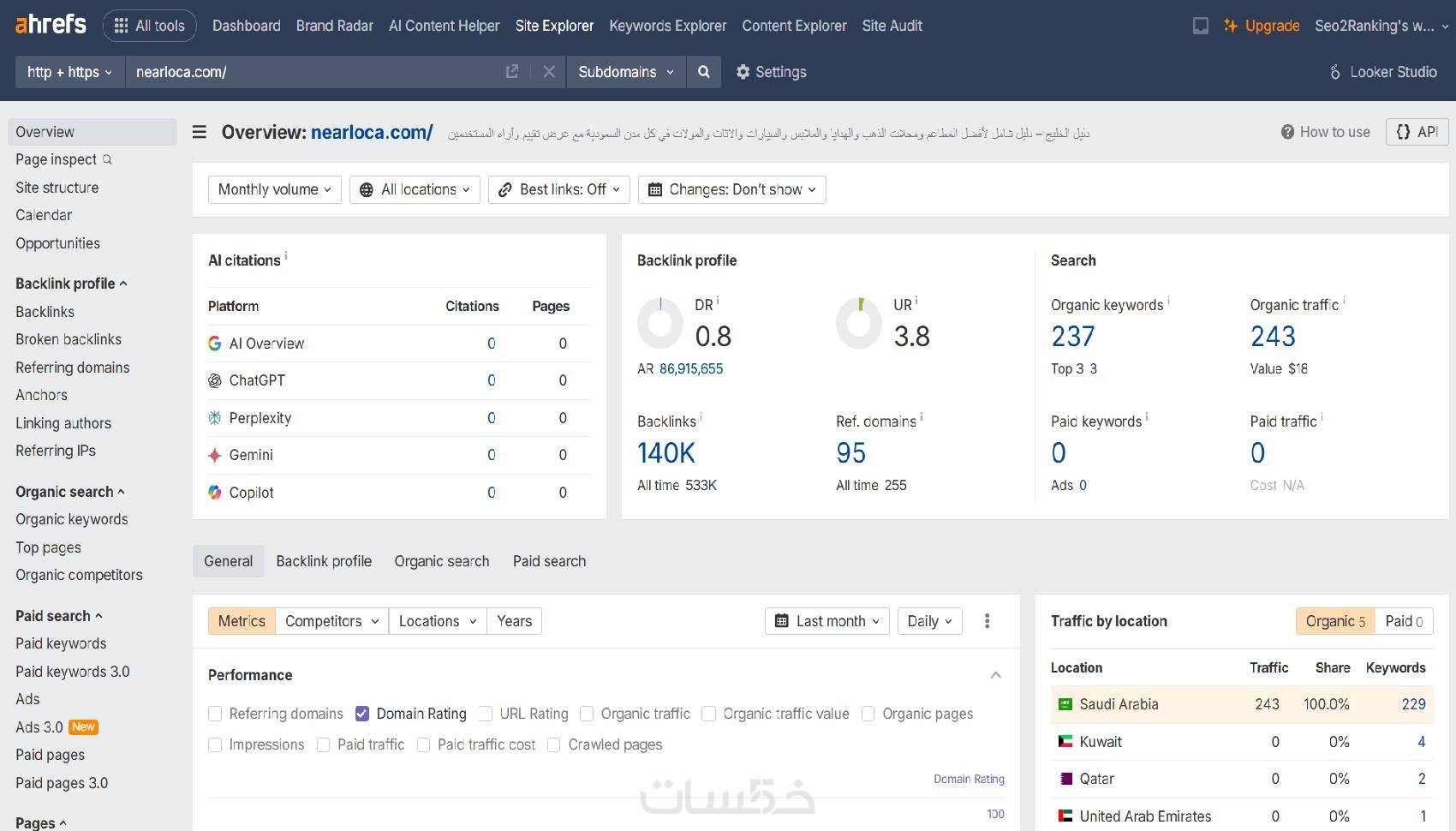The image size is (1456, 831).
Task: Open the nearloca.com/ overview link
Action: coord(372,132)
